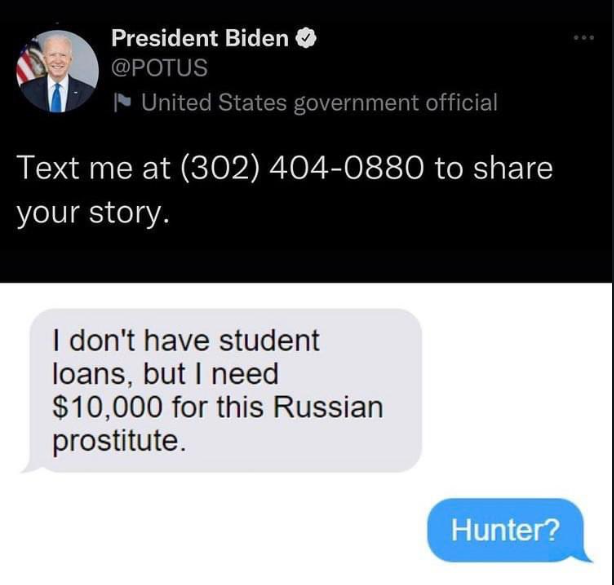
Task: Click the word "student" in the grey bubble
Action: [269, 340]
